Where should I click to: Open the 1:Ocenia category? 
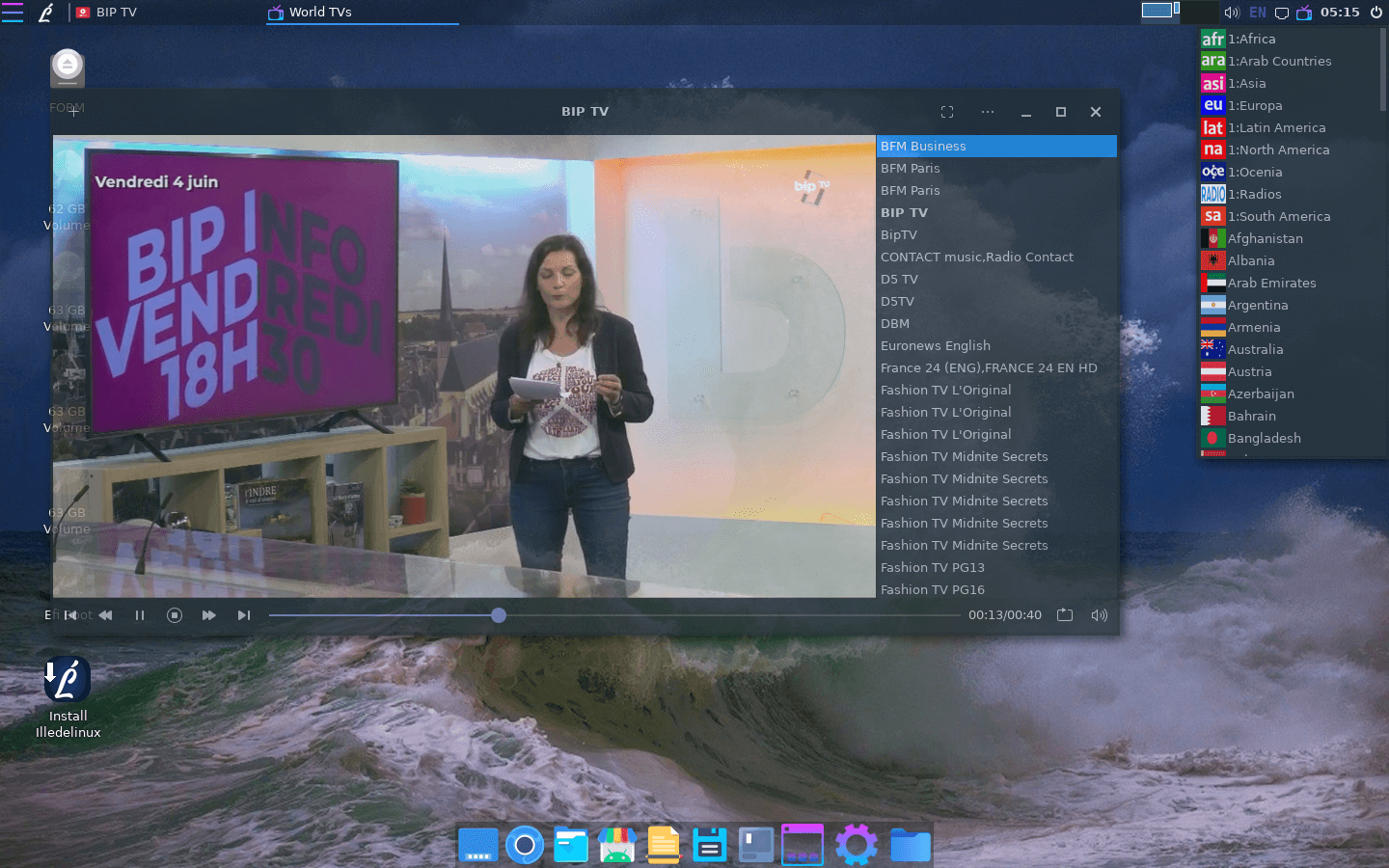click(1290, 172)
